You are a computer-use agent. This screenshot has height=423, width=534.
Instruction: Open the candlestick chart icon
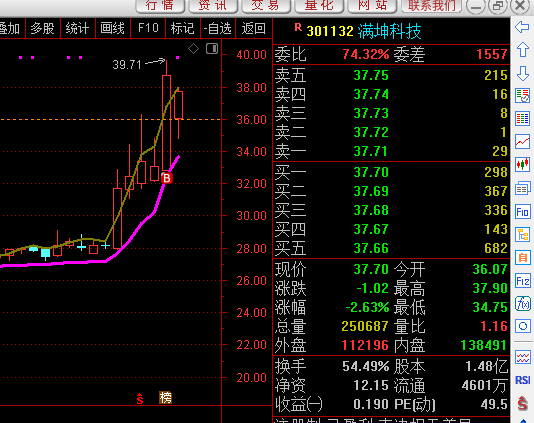pyautogui.click(x=522, y=165)
